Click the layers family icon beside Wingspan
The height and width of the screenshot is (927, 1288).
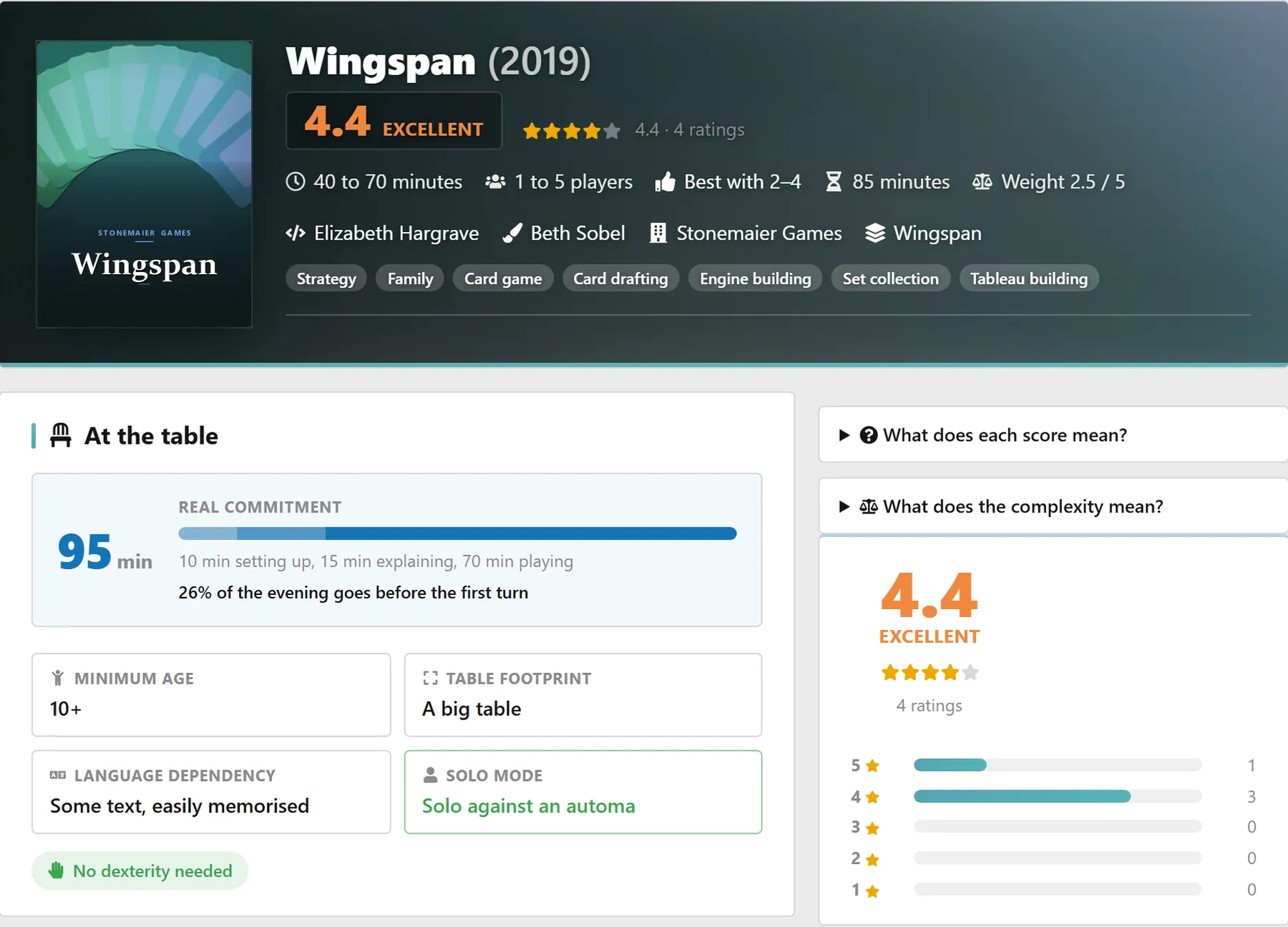(x=875, y=233)
